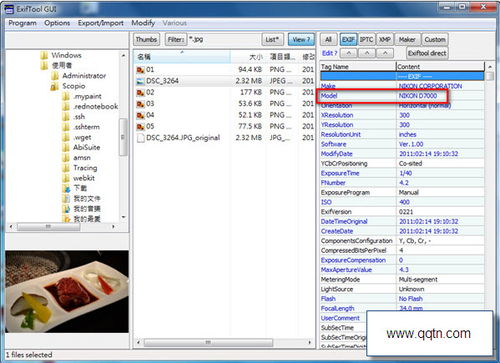The width and height of the screenshot is (500, 363).
Task: Select the Scopio user folder node
Action: click(x=73, y=86)
